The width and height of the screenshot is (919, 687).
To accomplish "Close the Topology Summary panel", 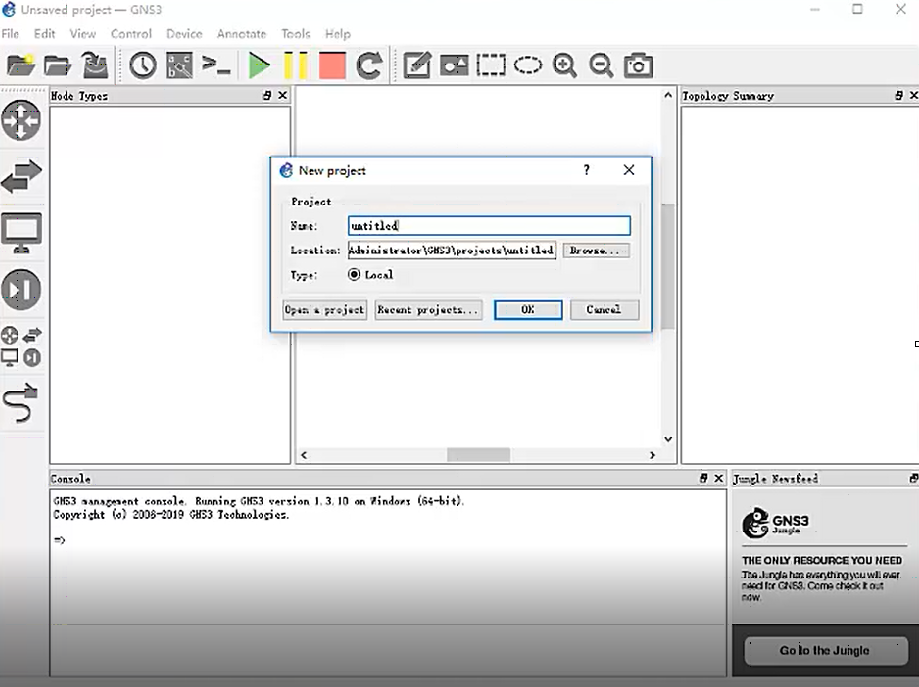I will pos(914,95).
